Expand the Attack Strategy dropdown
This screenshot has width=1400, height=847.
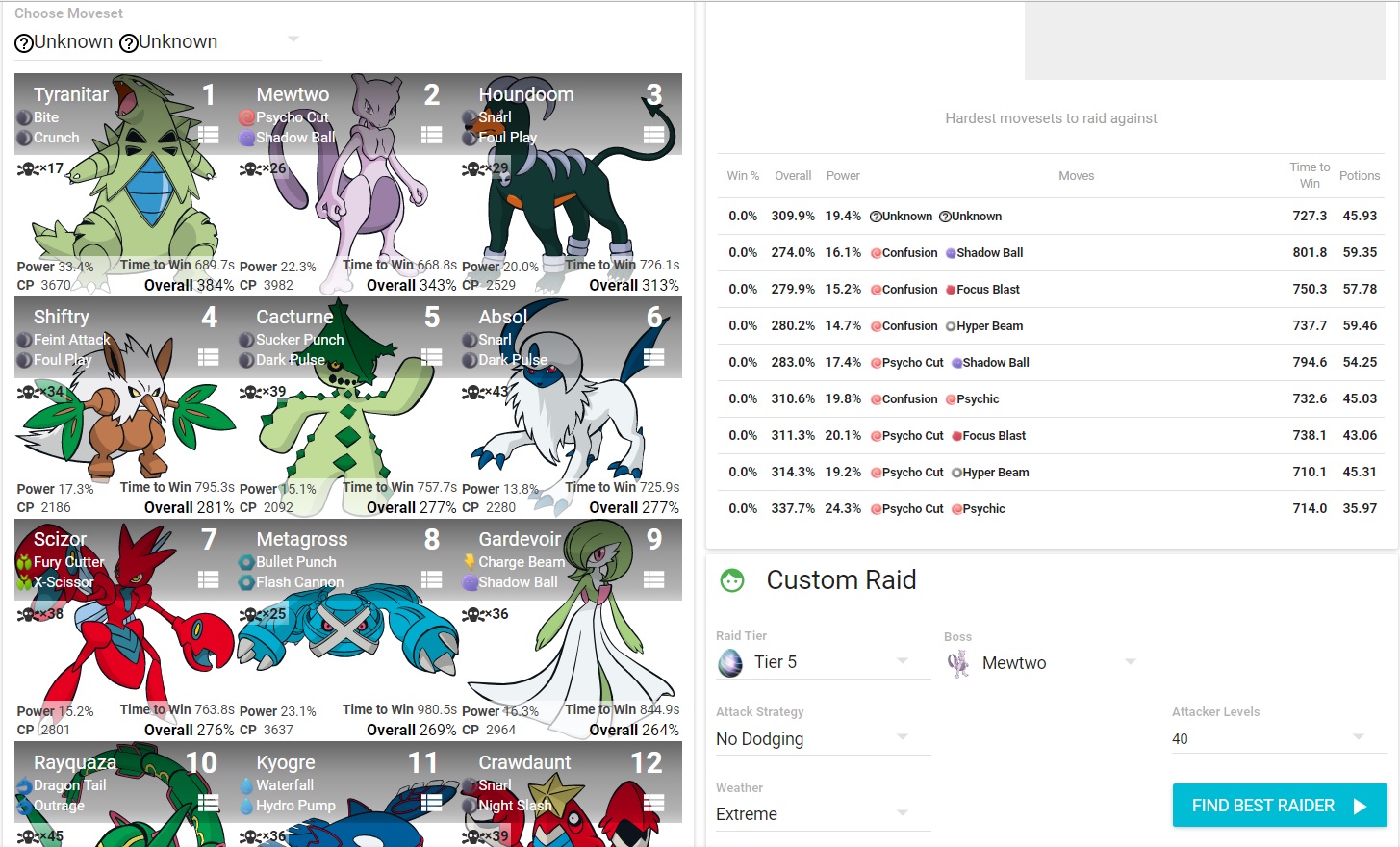pyautogui.click(x=823, y=738)
